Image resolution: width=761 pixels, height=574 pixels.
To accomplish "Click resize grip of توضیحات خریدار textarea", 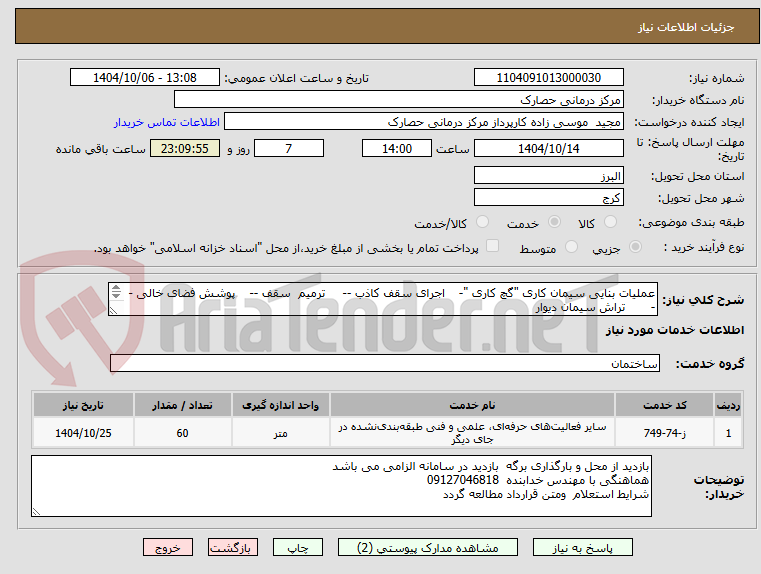I will (x=36, y=511).
